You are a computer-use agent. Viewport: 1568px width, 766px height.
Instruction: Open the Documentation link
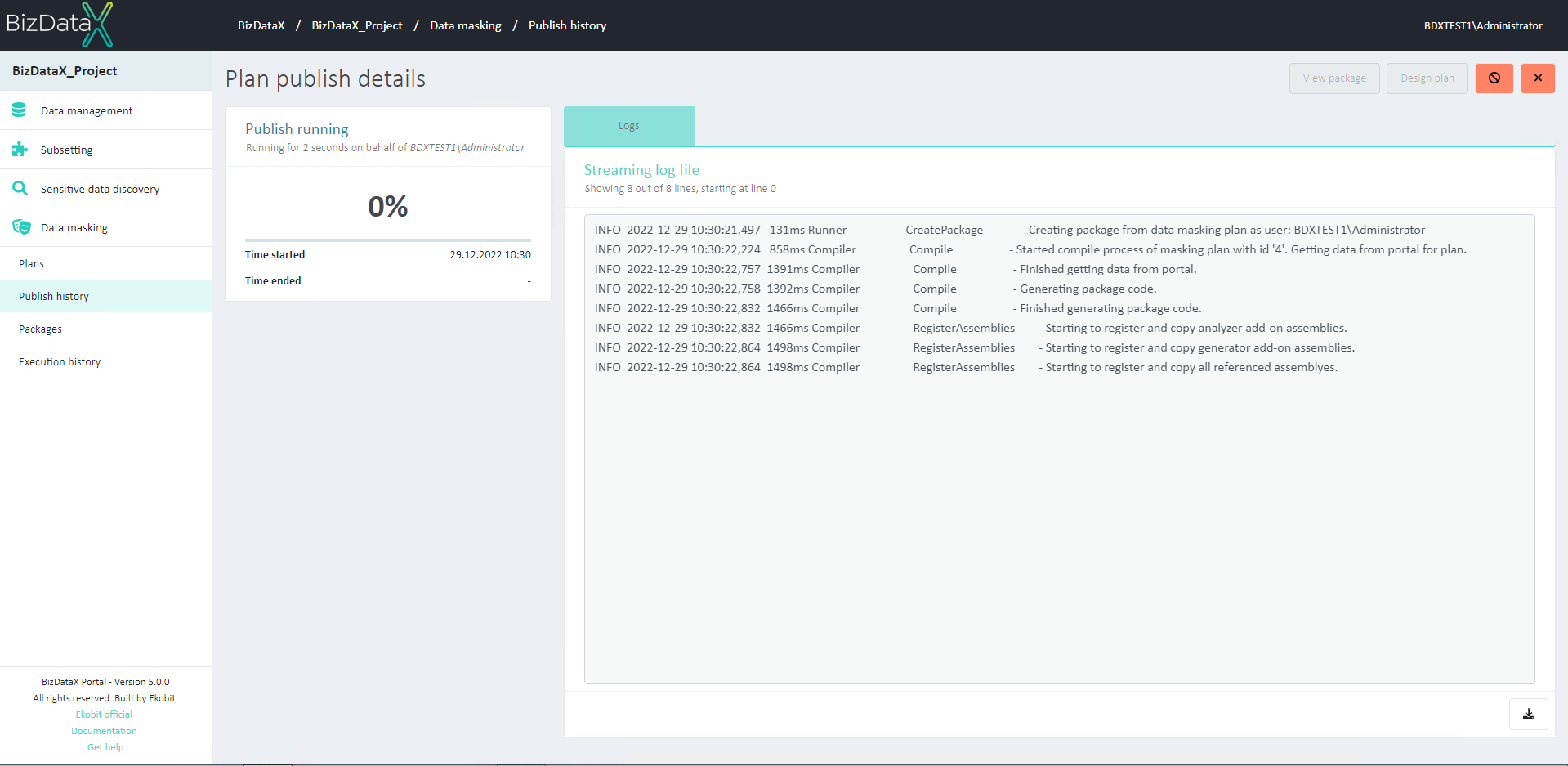point(104,731)
